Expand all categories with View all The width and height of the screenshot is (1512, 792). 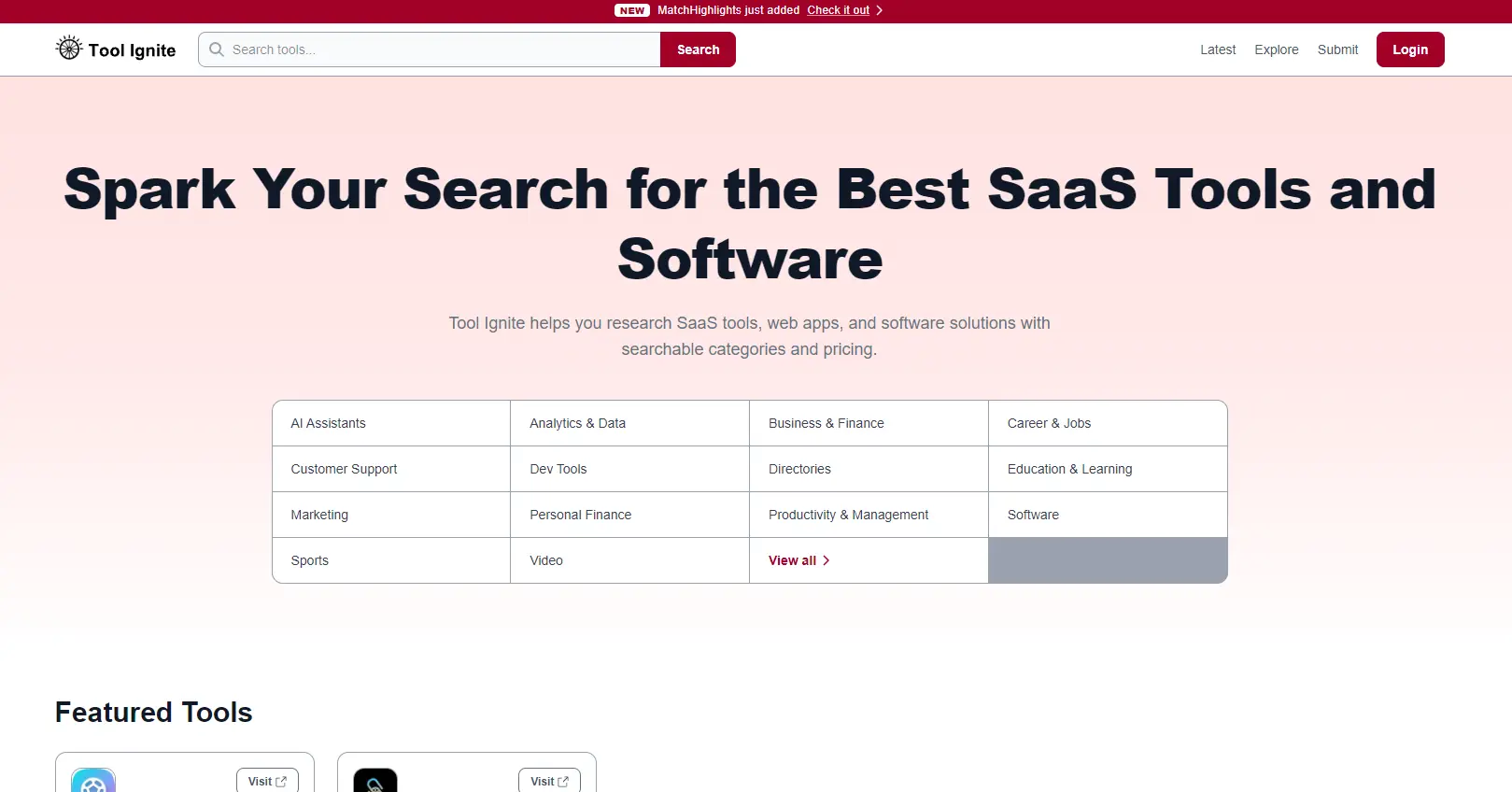tap(799, 560)
